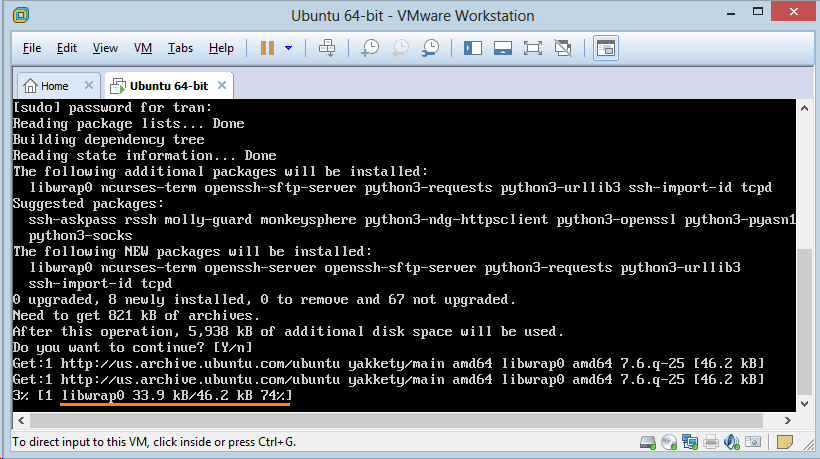
Task: Click the vertical scrollbar down arrow
Action: click(x=804, y=404)
